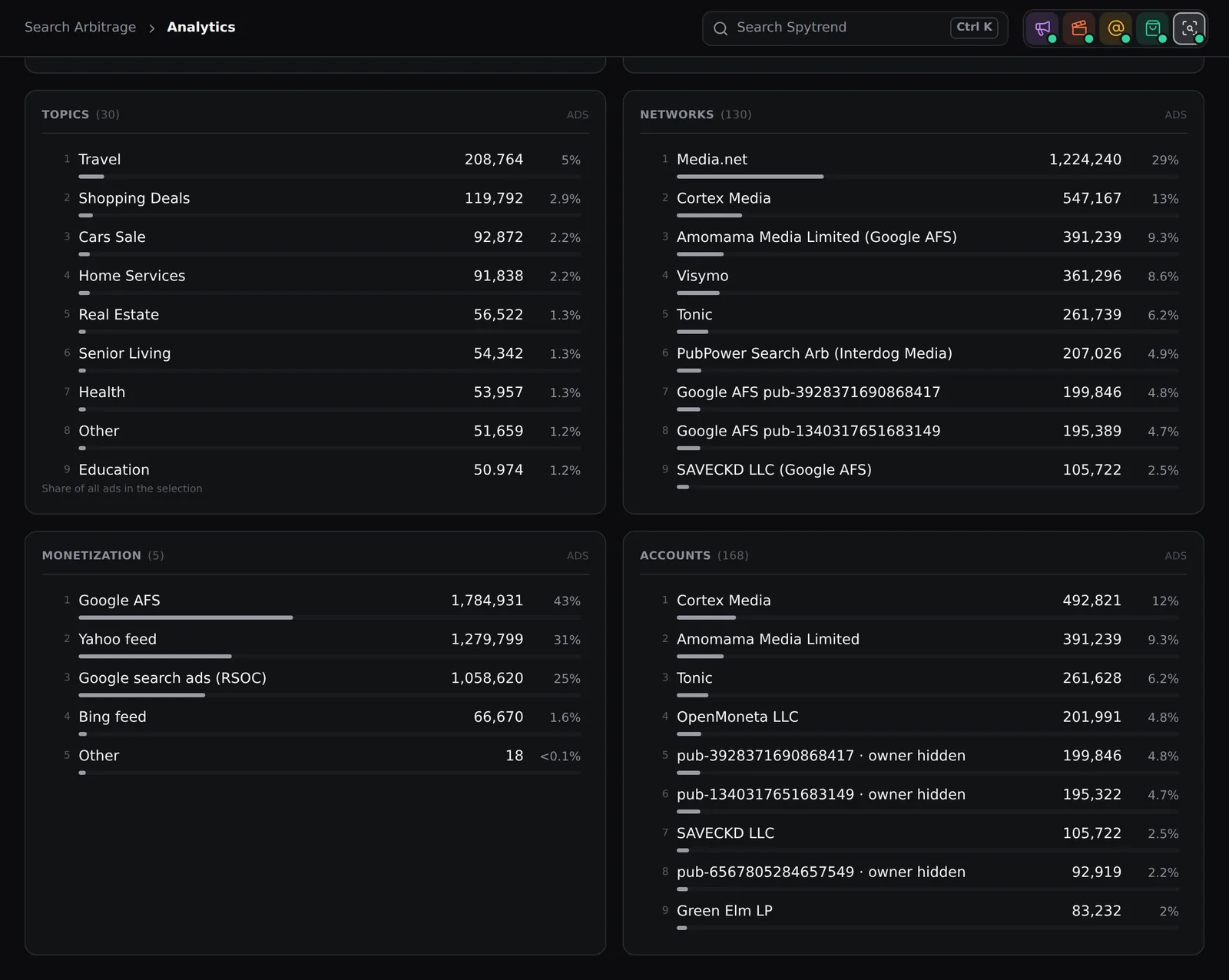Click the ADS column label in Topics
This screenshot has width=1229, height=980.
[578, 115]
